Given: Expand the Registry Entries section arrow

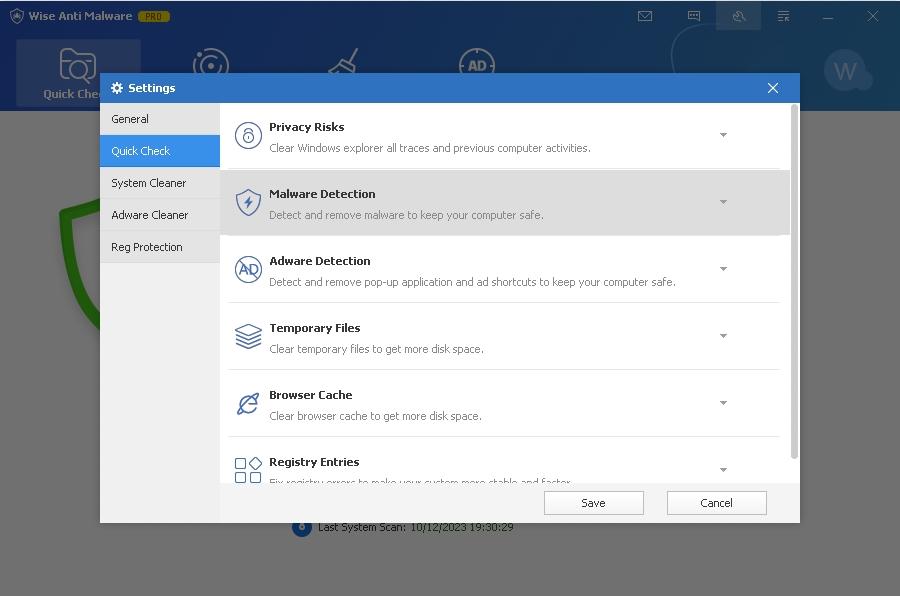Looking at the screenshot, I should (x=723, y=470).
